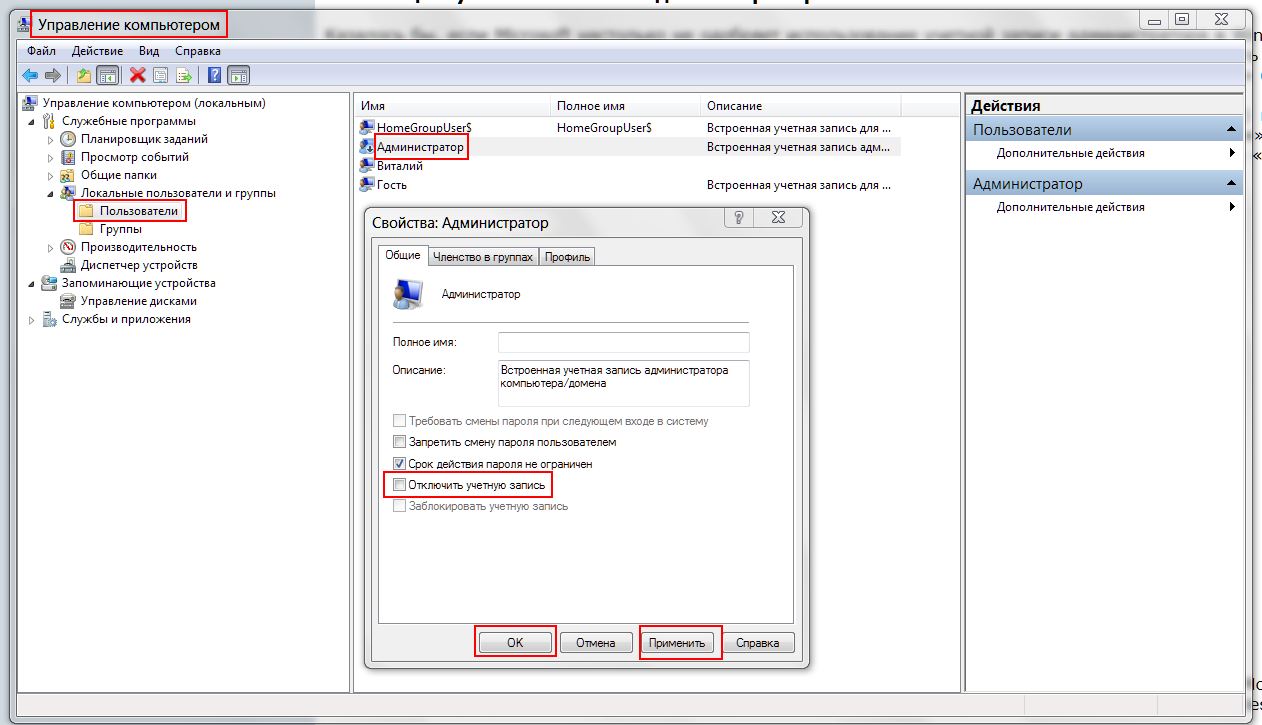The image size is (1262, 725).
Task: Click the Properties toolbar icon
Action: tap(160, 75)
